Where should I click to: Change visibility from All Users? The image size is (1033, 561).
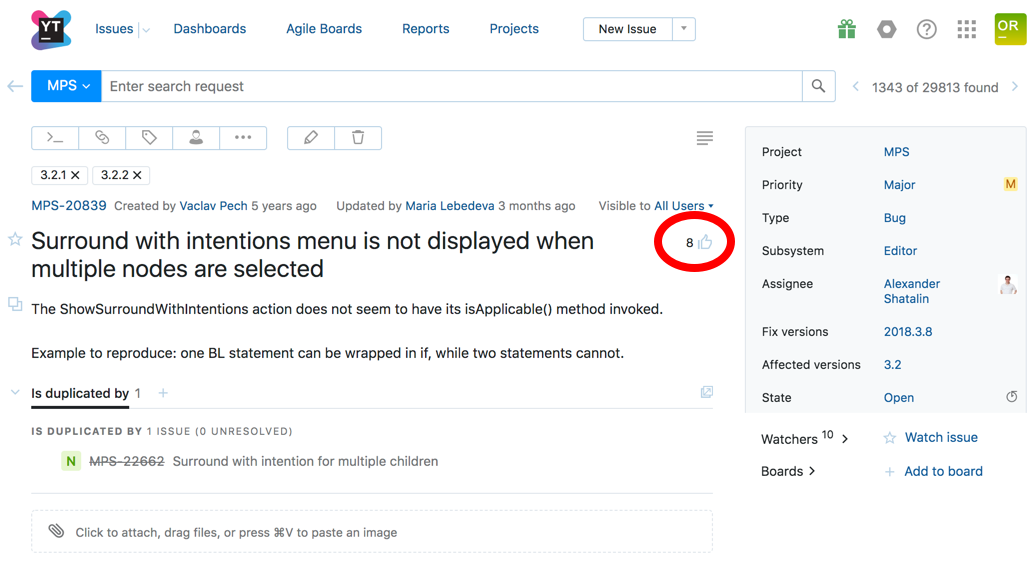click(x=684, y=205)
